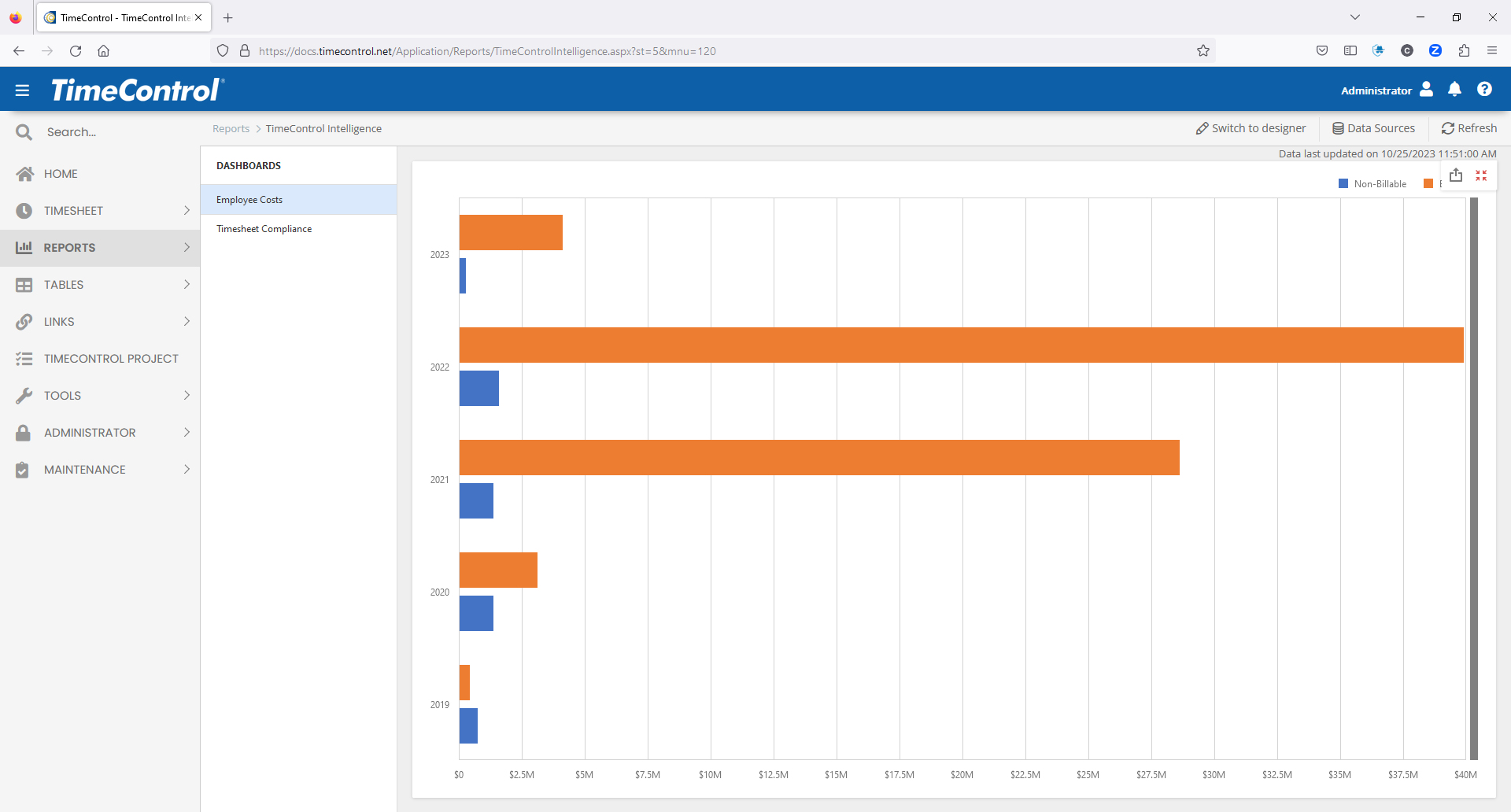The image size is (1511, 812).
Task: Click the TimeControl logo
Action: (x=138, y=90)
